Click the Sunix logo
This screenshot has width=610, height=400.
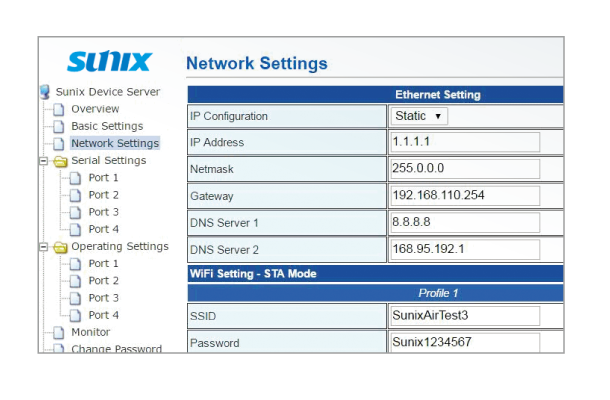[x=109, y=61]
